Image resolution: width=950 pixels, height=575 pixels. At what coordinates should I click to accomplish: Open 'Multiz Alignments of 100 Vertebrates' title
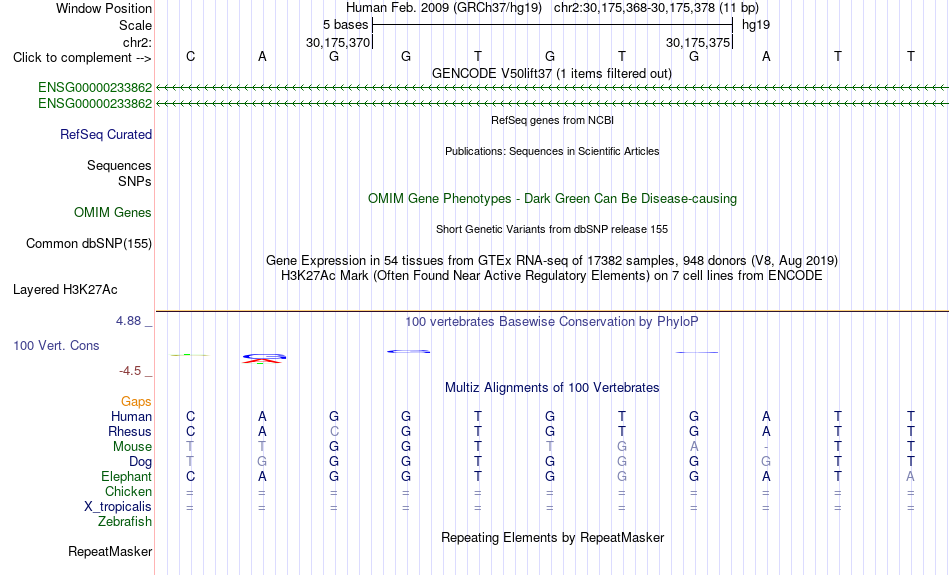pos(552,388)
